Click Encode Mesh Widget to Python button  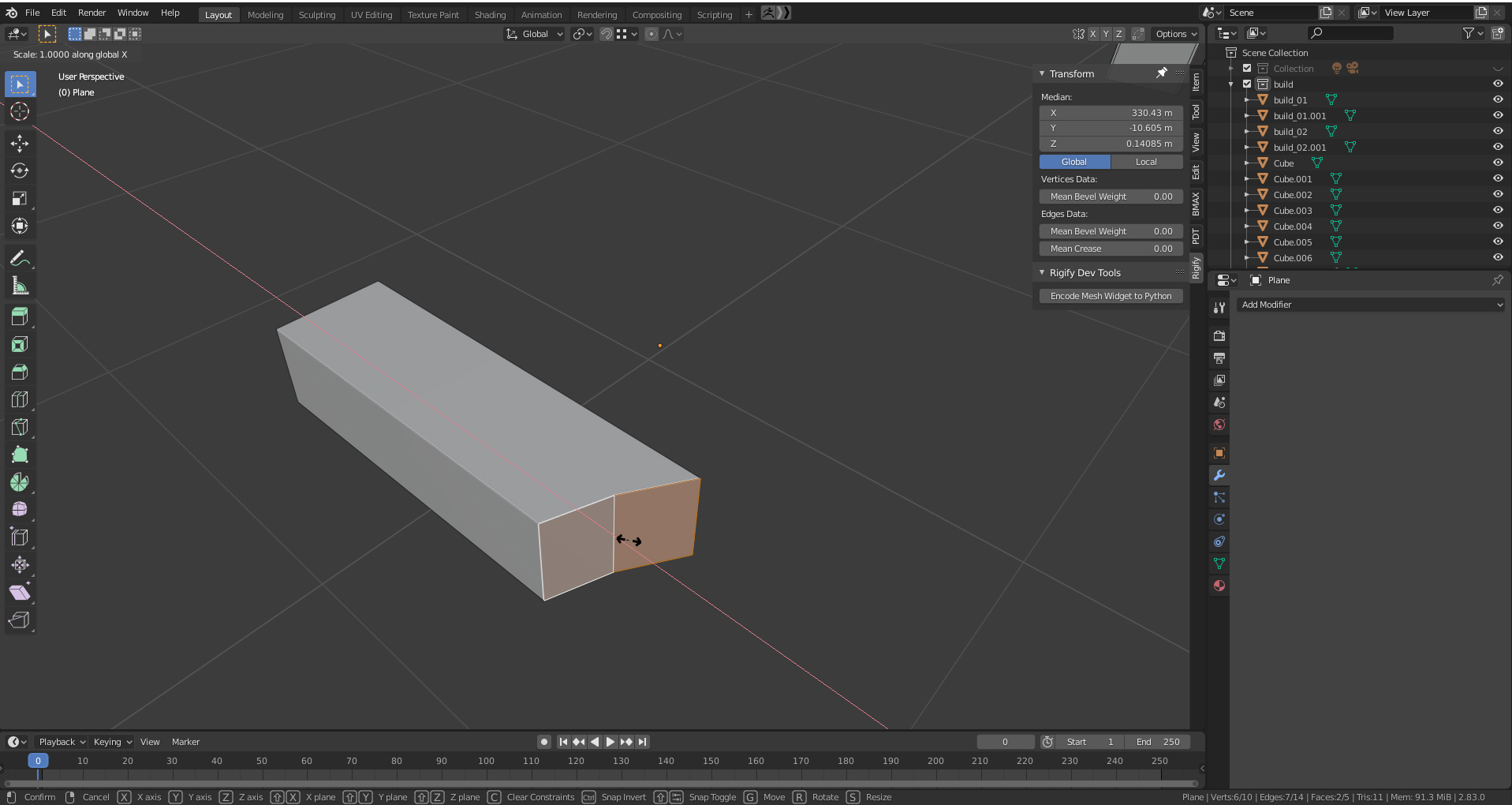(1111, 296)
